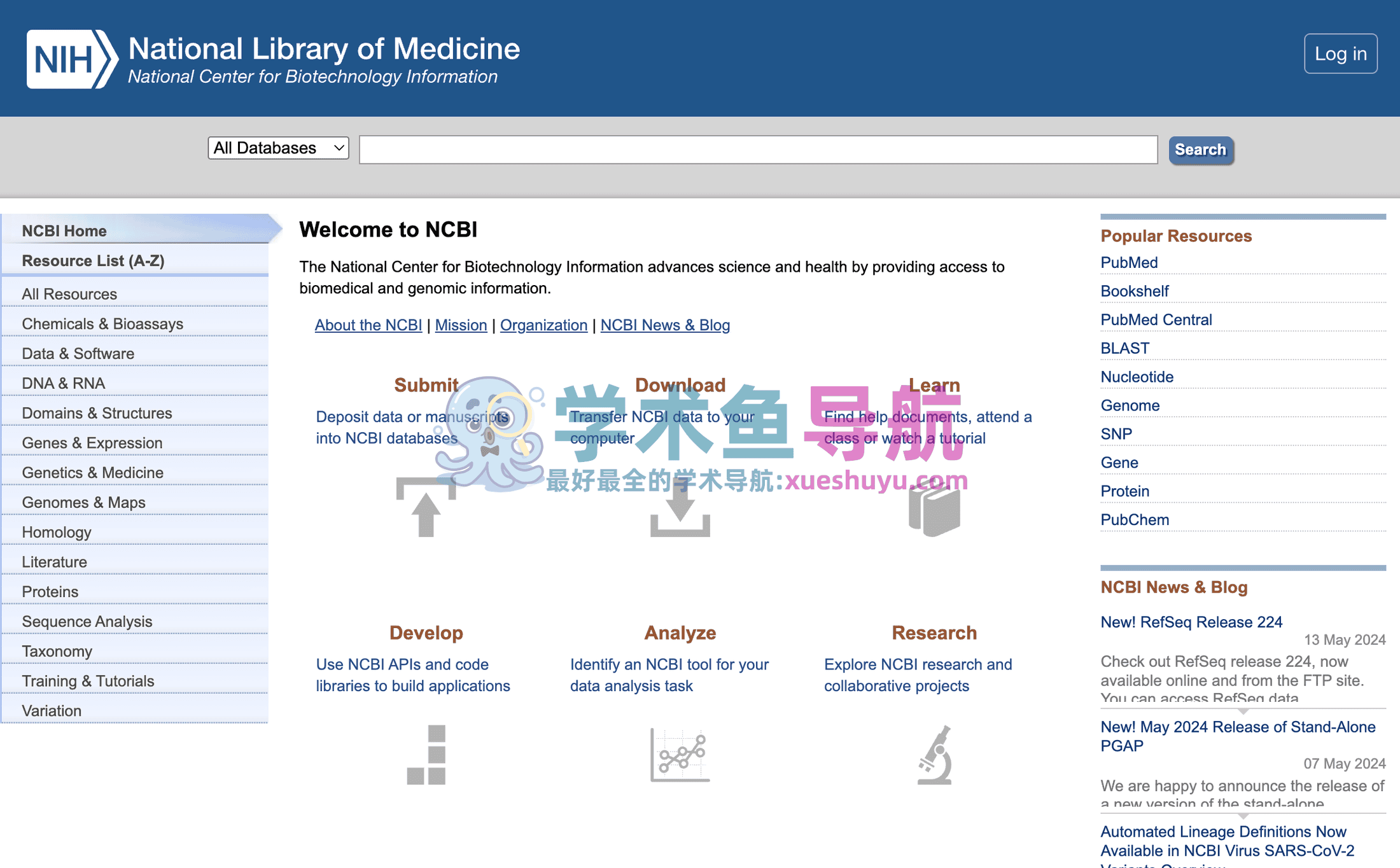1400x868 pixels.
Task: Open Protein from Popular Resources
Action: (1125, 491)
